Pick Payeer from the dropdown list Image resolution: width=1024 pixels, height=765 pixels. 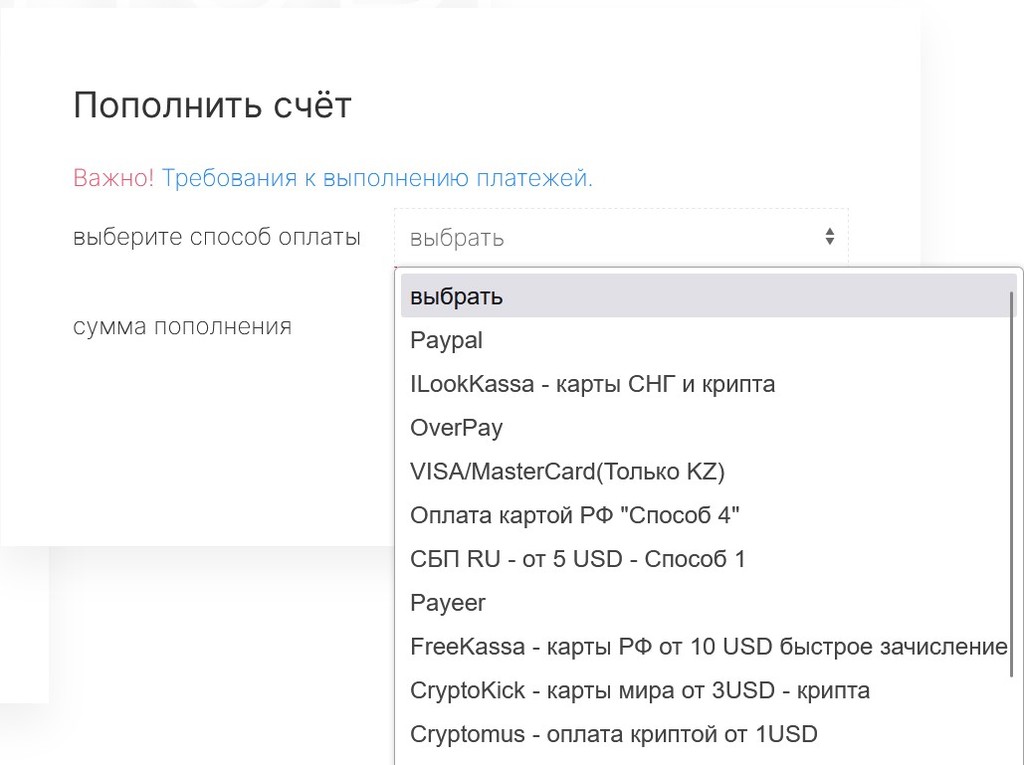(x=448, y=603)
